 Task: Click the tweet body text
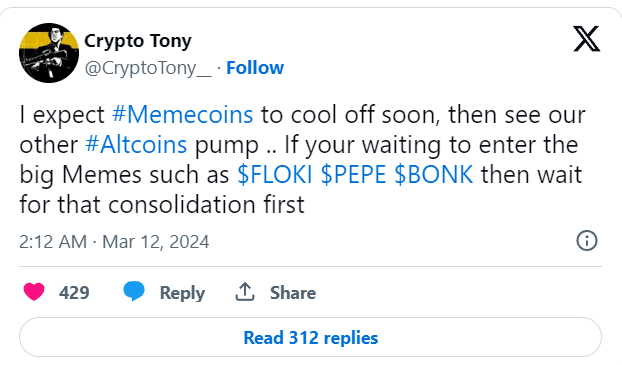click(x=302, y=159)
